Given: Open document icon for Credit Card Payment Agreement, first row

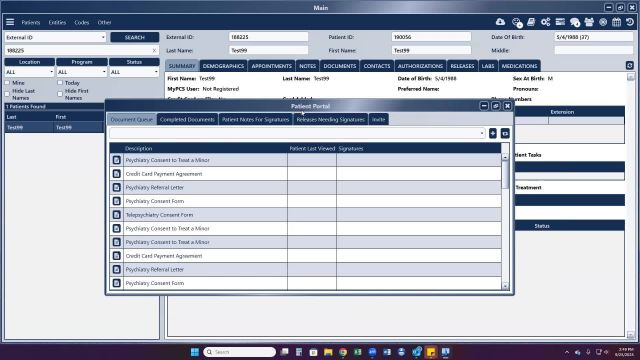Looking at the screenshot, I should 117,173.
